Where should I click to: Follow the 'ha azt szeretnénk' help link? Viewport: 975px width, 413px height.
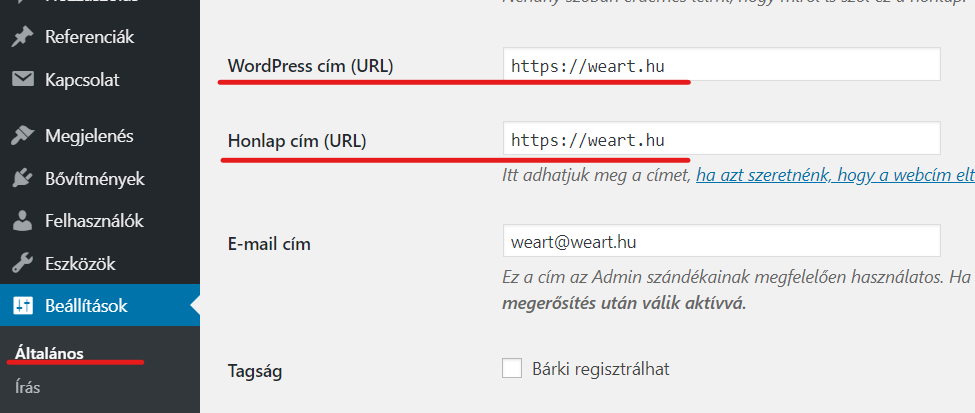(x=835, y=176)
